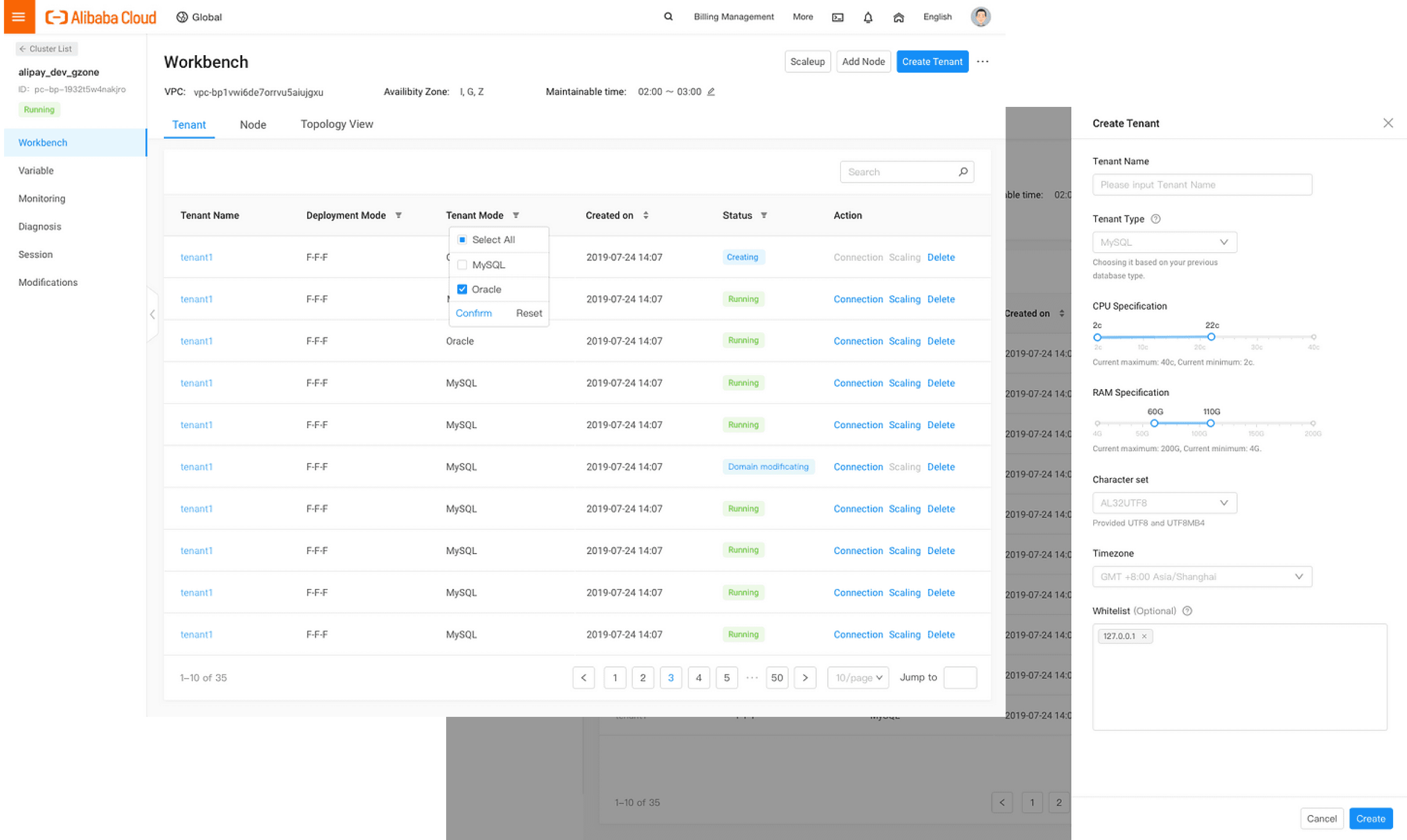Image resolution: width=1407 pixels, height=840 pixels.
Task: Open Monitoring in the sidebar
Action: point(42,199)
